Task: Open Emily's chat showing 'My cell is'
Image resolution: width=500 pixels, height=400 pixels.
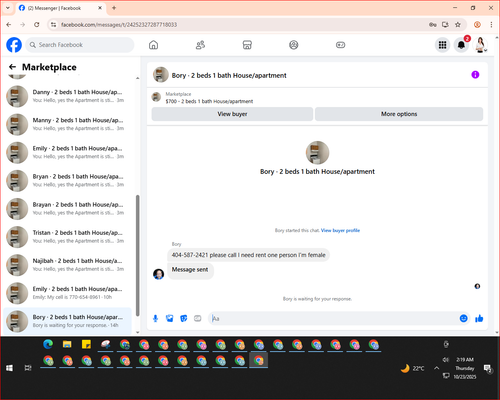Action: point(67,293)
